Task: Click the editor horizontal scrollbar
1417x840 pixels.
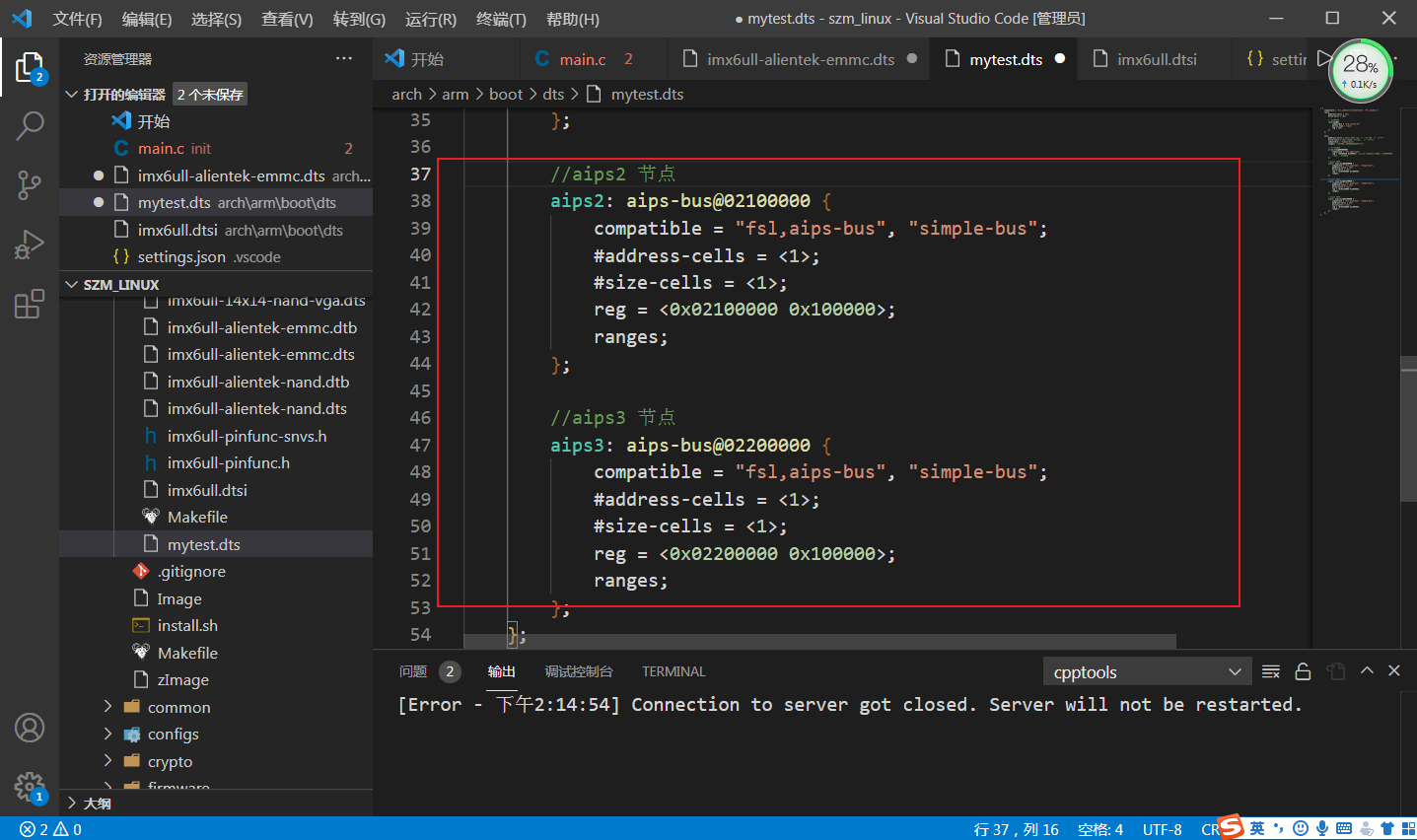Action: (x=819, y=641)
